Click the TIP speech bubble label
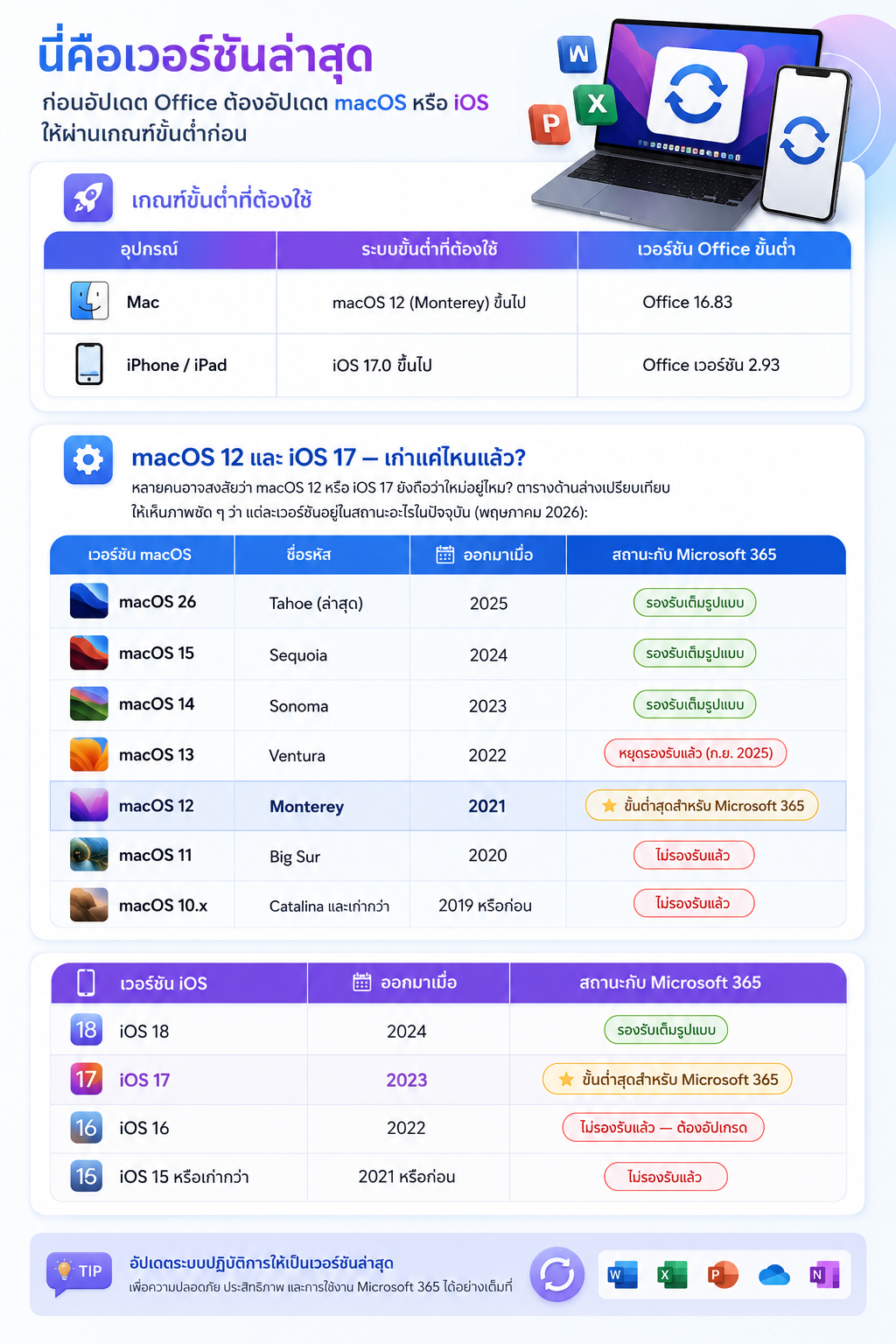The width and height of the screenshot is (896, 1344). [x=80, y=1272]
